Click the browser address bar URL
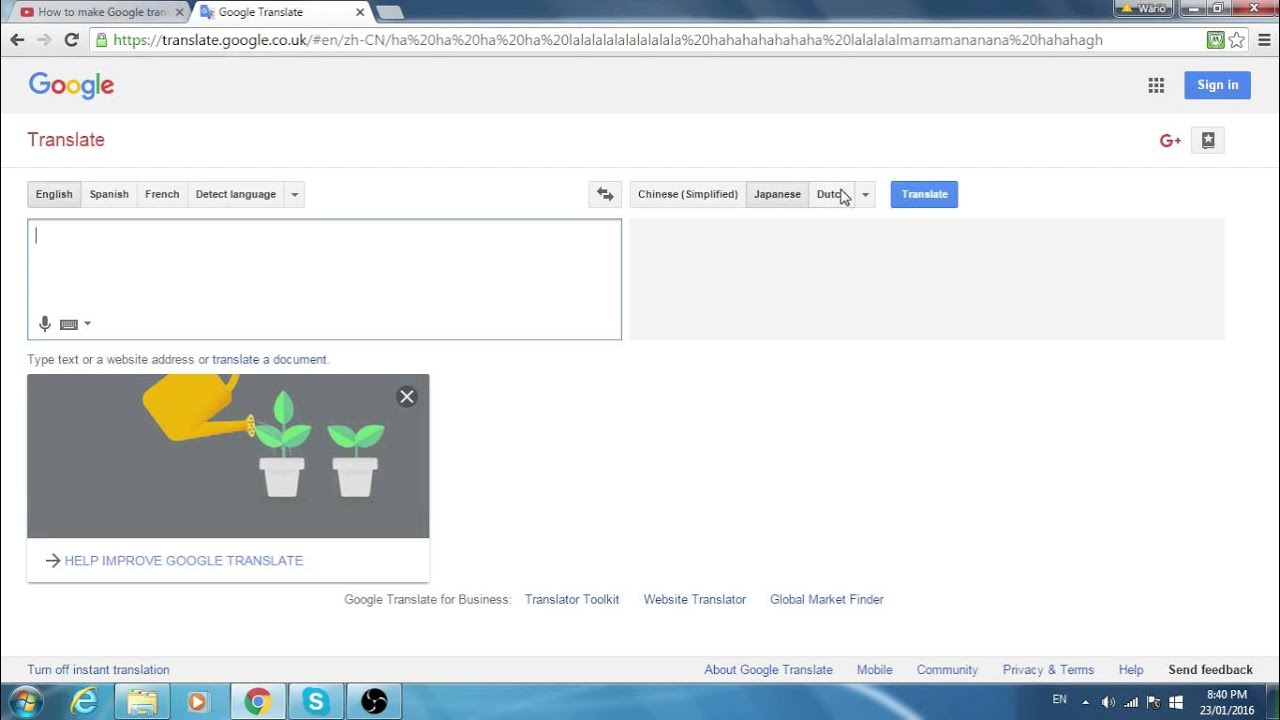Image resolution: width=1280 pixels, height=720 pixels. click(x=608, y=40)
